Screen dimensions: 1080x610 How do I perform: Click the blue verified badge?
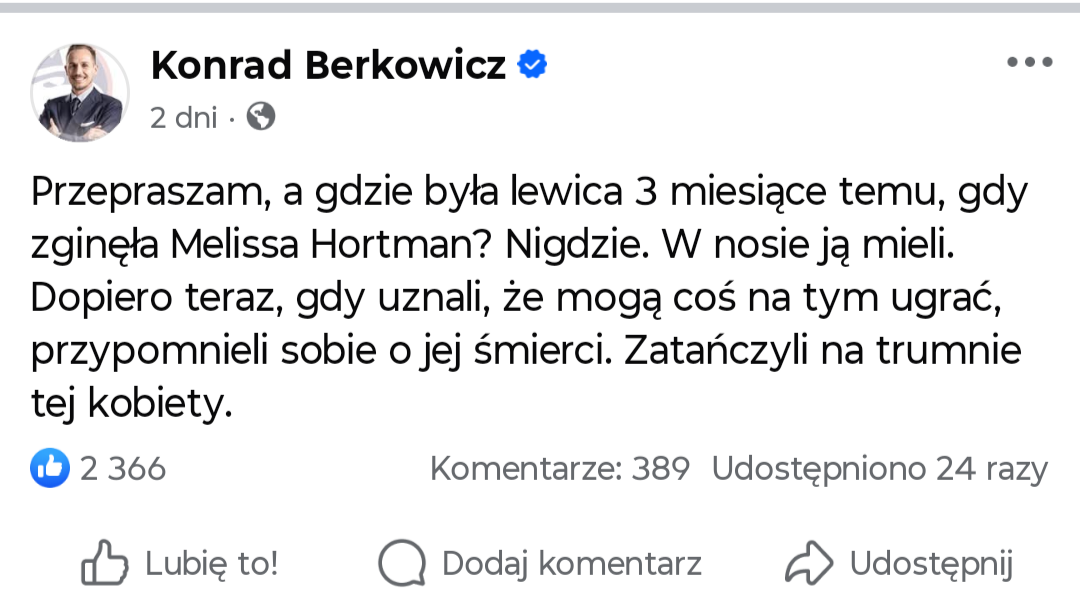[x=532, y=65]
